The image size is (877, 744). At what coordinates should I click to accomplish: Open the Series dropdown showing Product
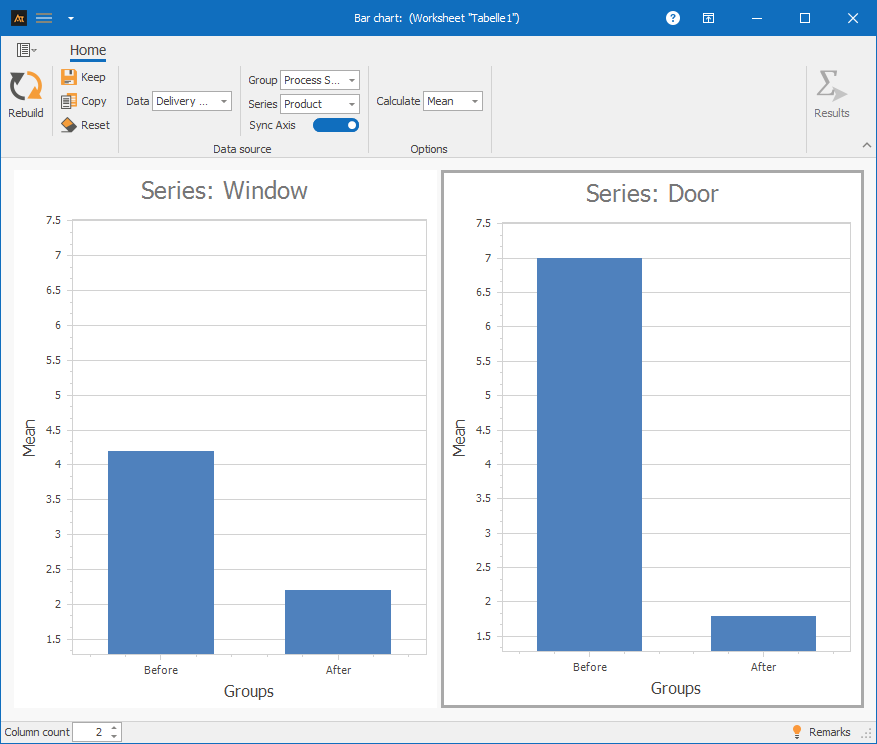319,104
